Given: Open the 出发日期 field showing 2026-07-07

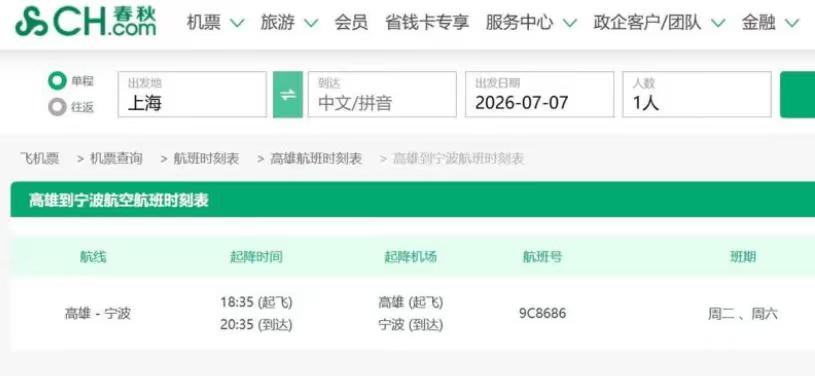Looking at the screenshot, I should point(540,95).
